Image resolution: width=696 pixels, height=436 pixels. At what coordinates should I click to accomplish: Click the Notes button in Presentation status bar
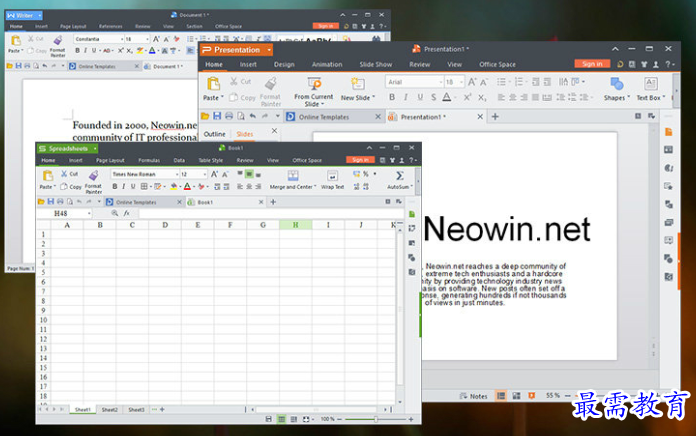(474, 396)
